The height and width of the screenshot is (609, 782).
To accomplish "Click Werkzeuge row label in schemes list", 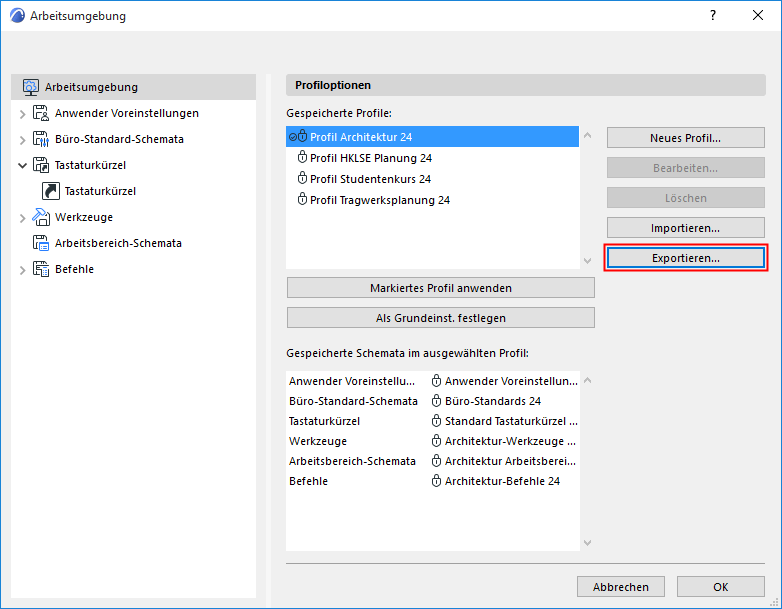I will pyautogui.click(x=318, y=441).
